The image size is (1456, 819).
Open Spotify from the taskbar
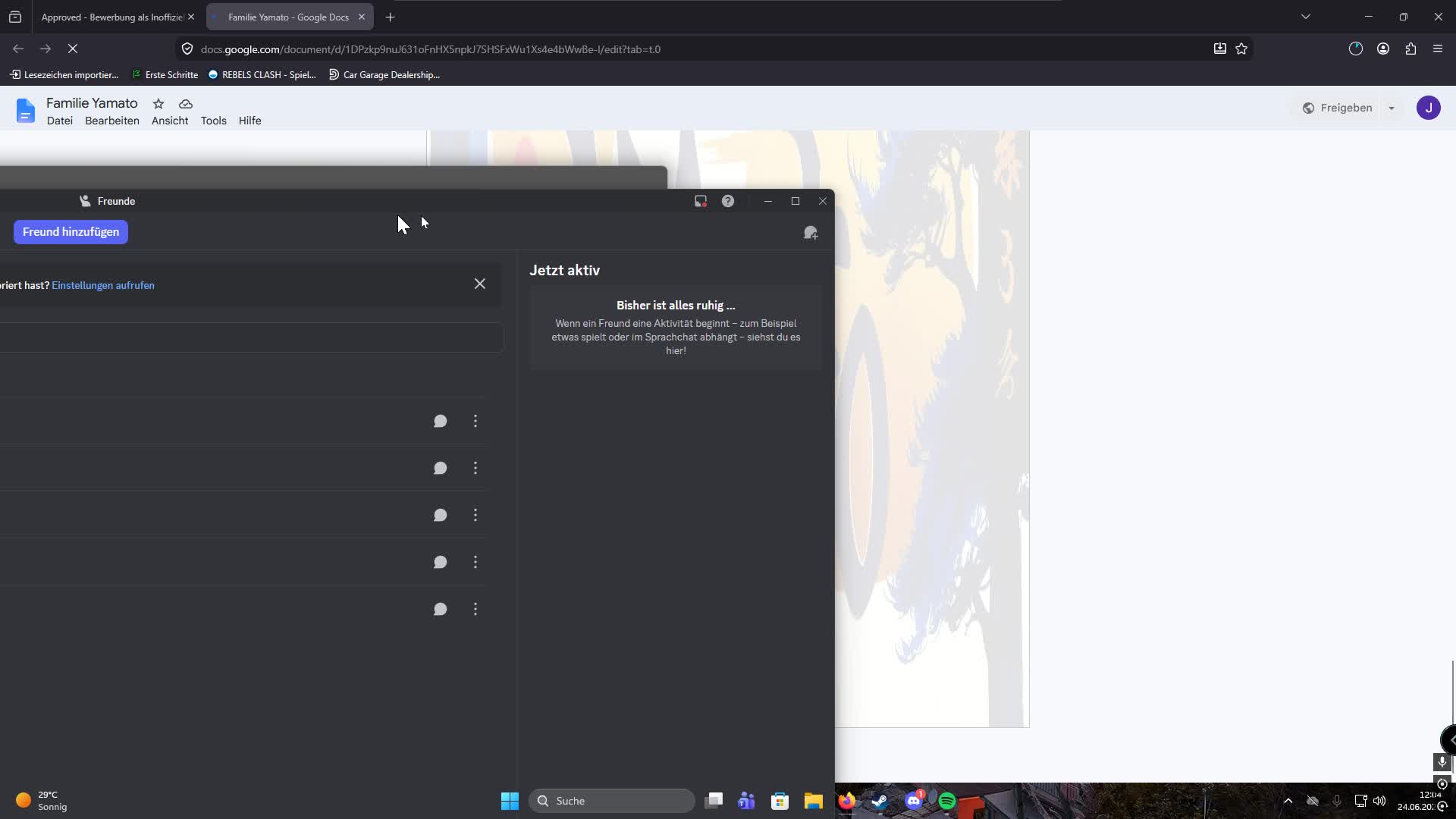[x=947, y=801]
